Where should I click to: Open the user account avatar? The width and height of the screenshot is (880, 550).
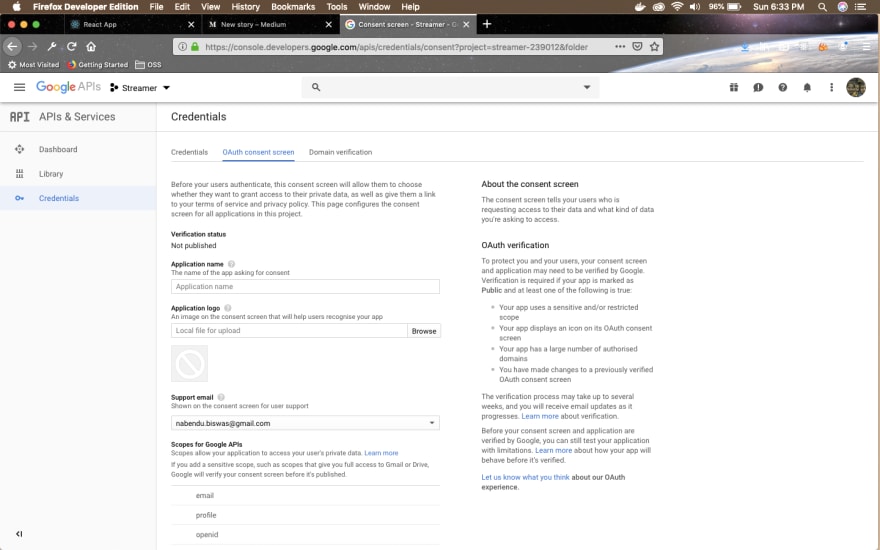(x=855, y=87)
